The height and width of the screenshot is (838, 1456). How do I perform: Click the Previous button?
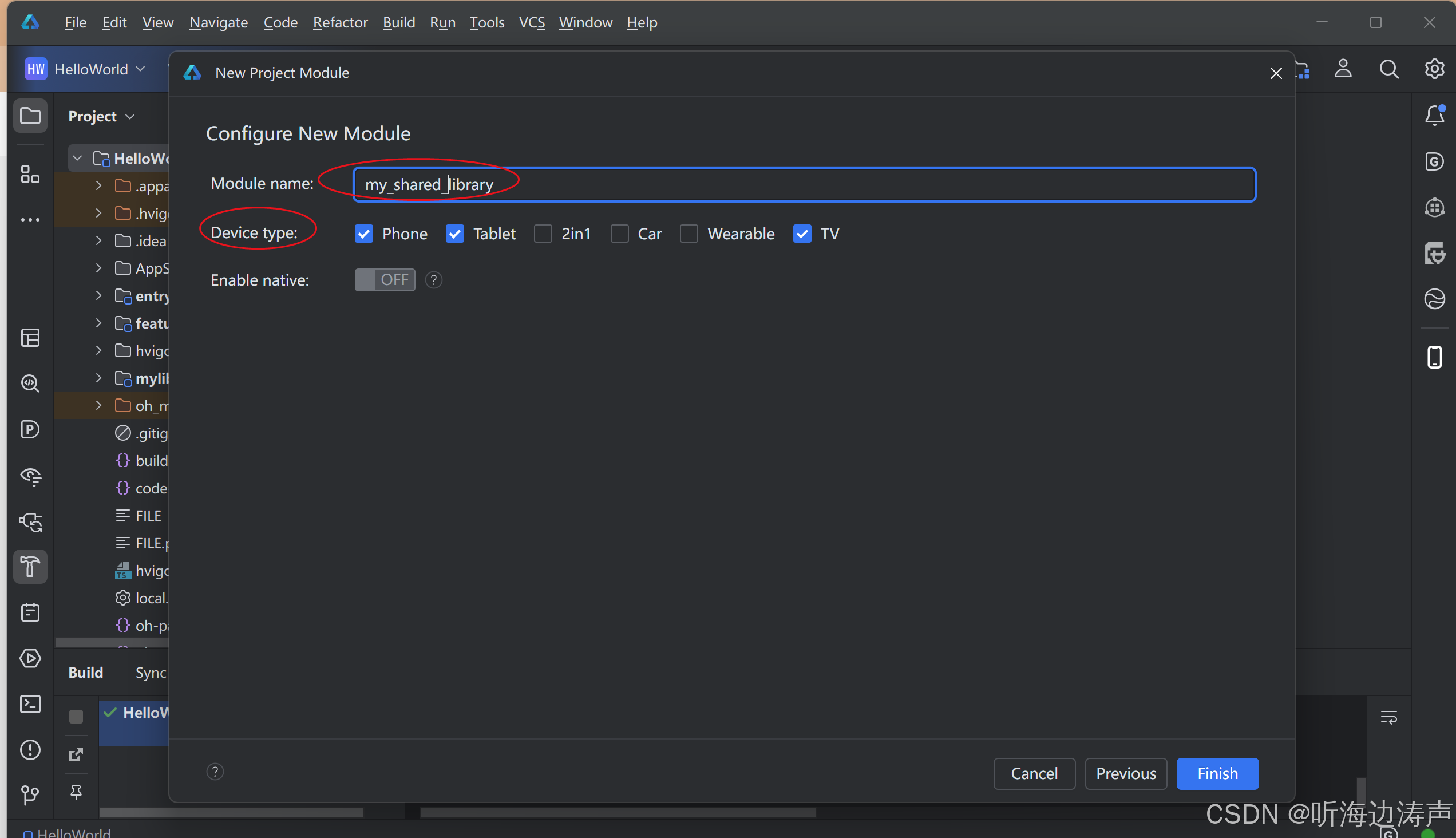point(1126,773)
